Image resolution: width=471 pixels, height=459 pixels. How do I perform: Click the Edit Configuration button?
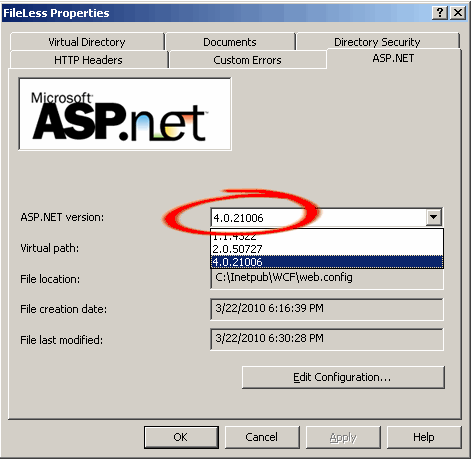[x=343, y=377]
